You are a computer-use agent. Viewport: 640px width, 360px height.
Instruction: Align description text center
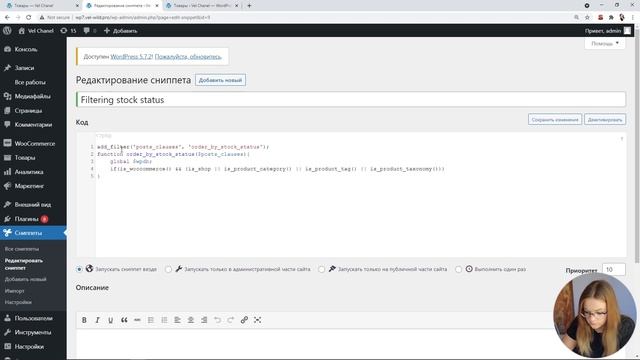[191, 320]
